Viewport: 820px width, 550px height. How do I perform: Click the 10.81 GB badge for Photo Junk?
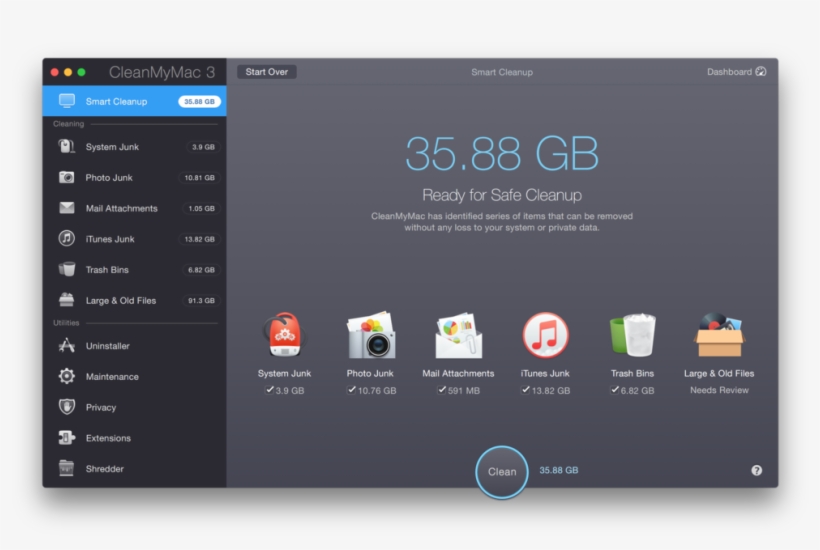[199, 178]
